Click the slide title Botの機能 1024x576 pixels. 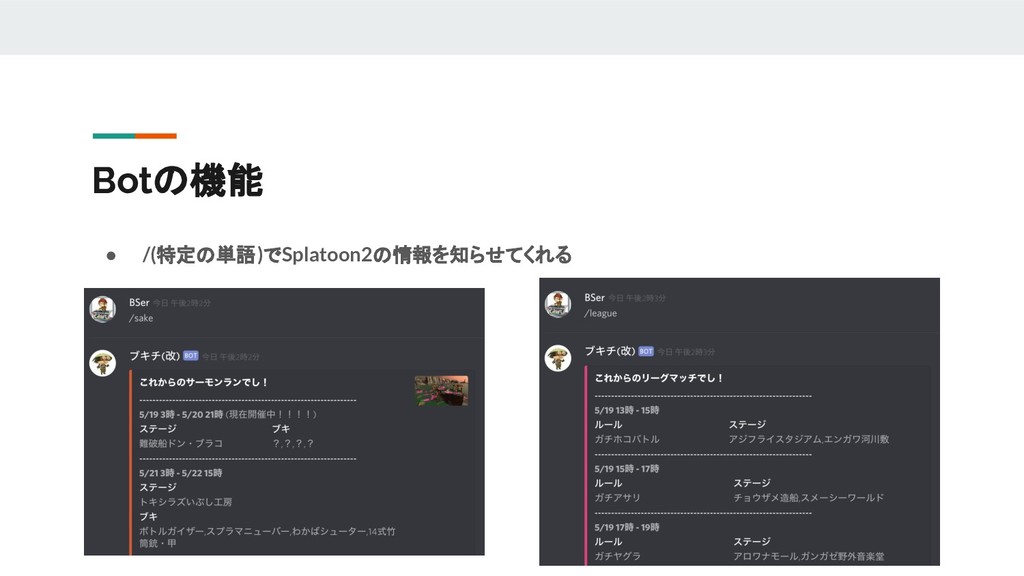[x=178, y=181]
